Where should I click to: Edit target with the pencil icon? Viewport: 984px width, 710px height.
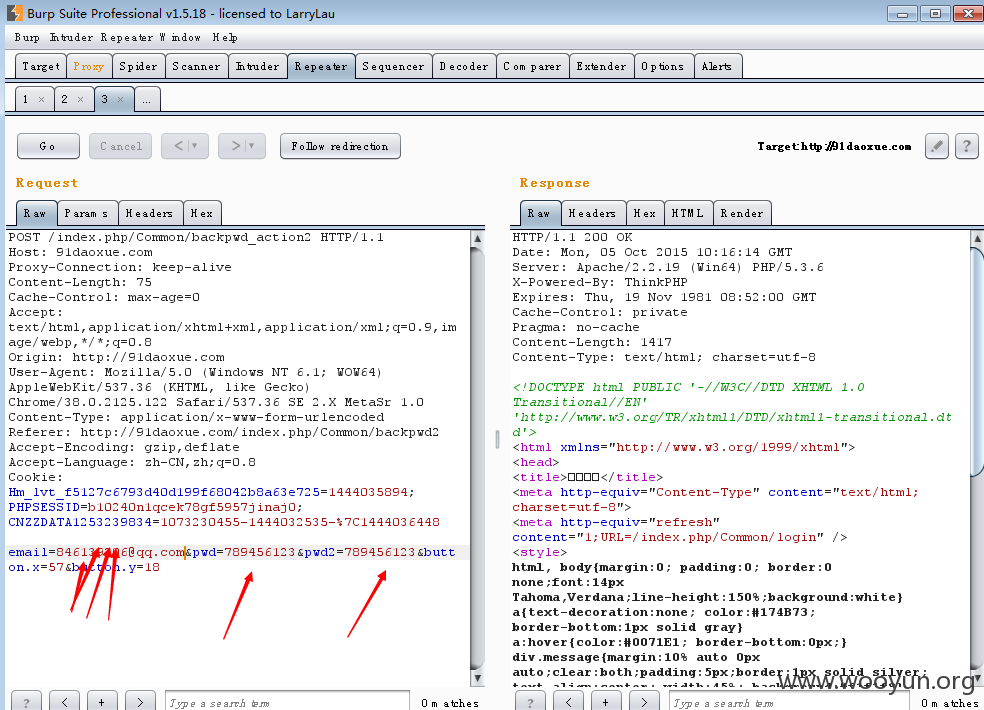936,146
